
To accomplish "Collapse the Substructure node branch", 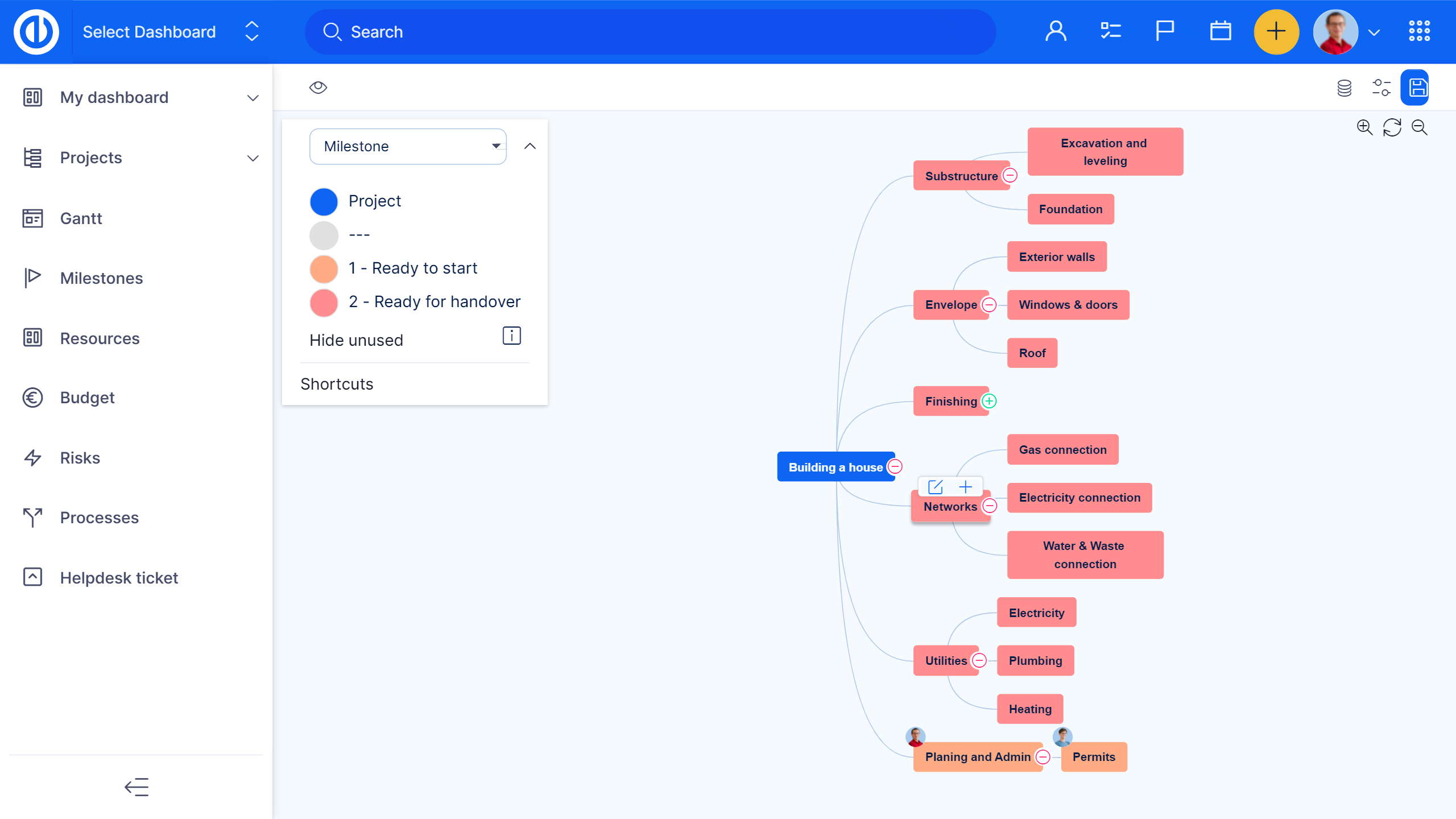I will [1010, 176].
